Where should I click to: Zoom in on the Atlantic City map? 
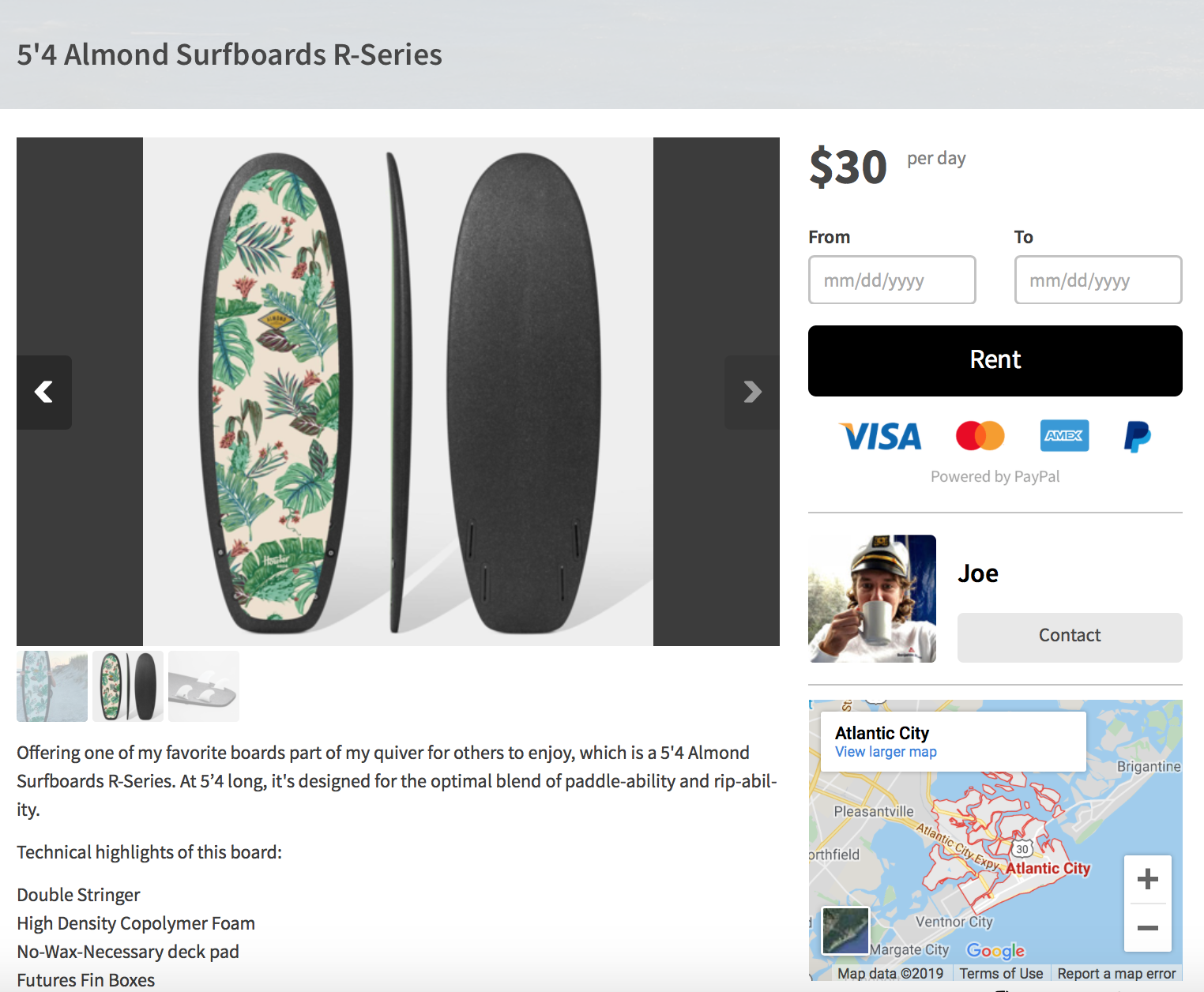1147,878
